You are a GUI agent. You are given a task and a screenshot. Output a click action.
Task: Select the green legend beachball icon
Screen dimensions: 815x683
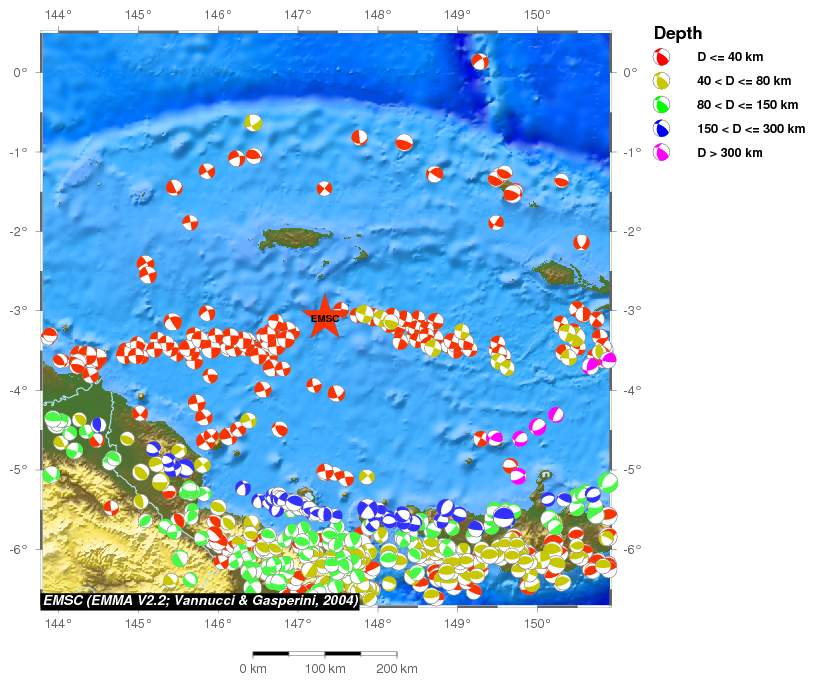[662, 105]
